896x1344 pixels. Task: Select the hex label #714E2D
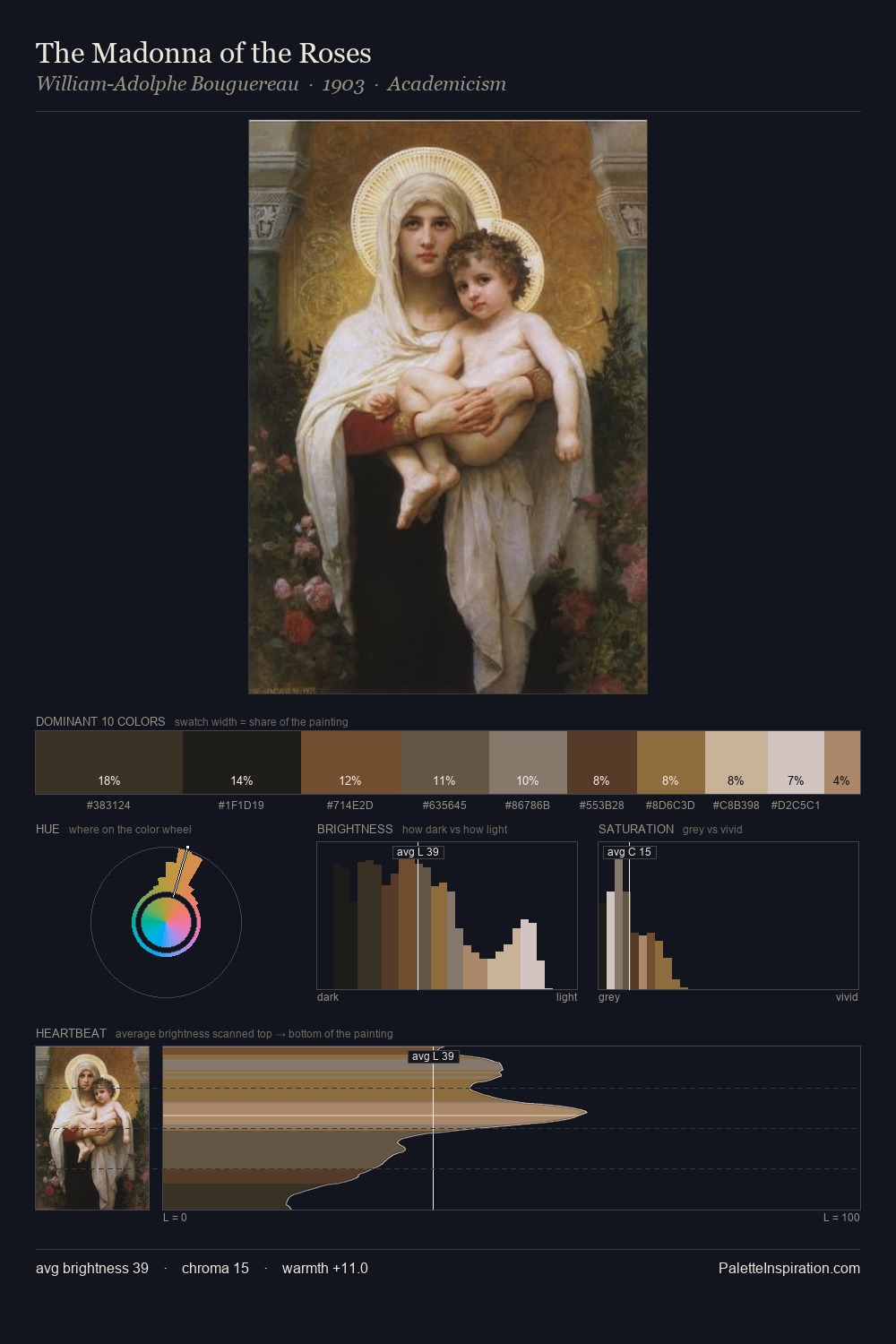tap(349, 806)
